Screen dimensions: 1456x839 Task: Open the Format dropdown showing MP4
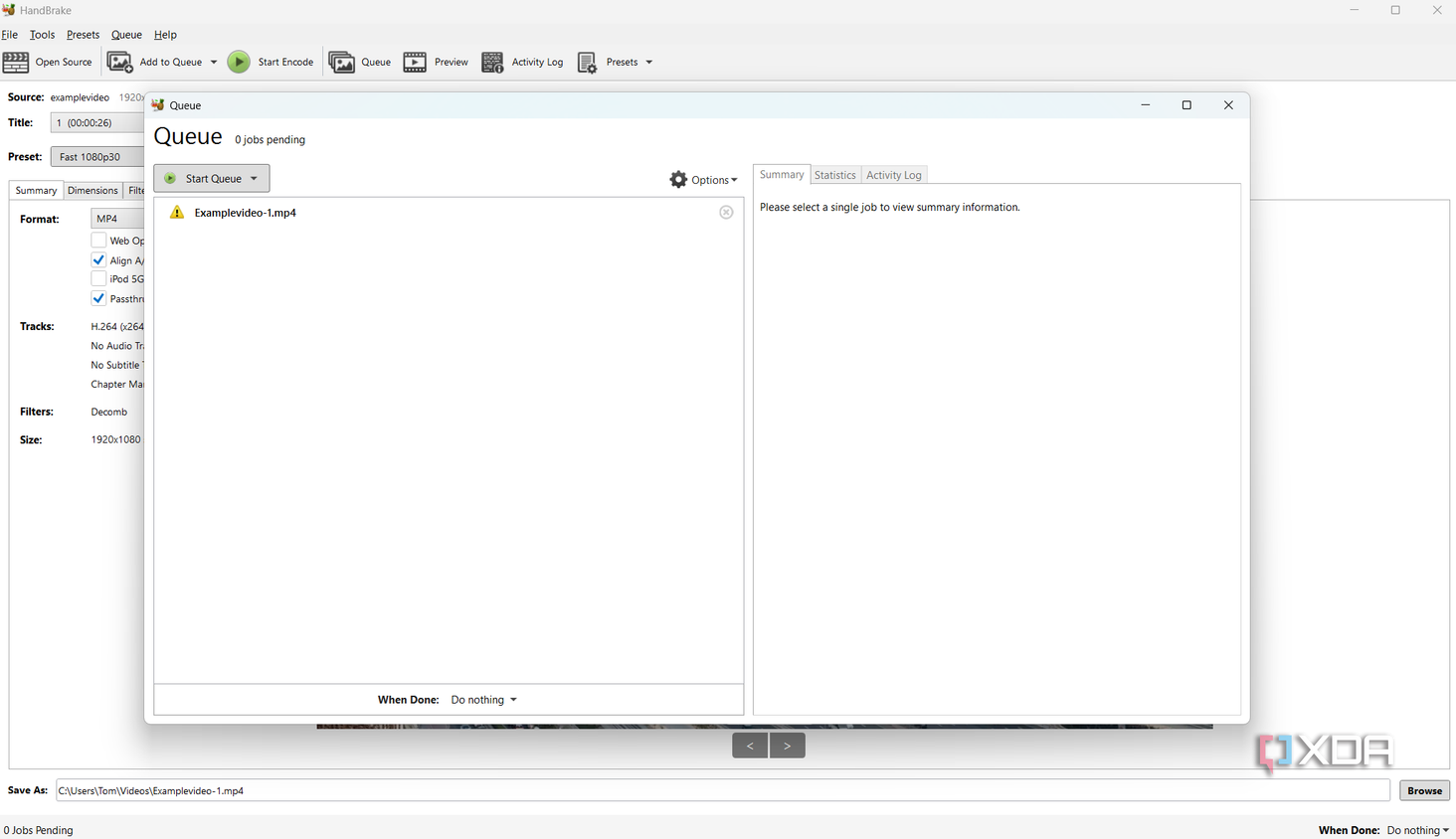click(x=117, y=219)
